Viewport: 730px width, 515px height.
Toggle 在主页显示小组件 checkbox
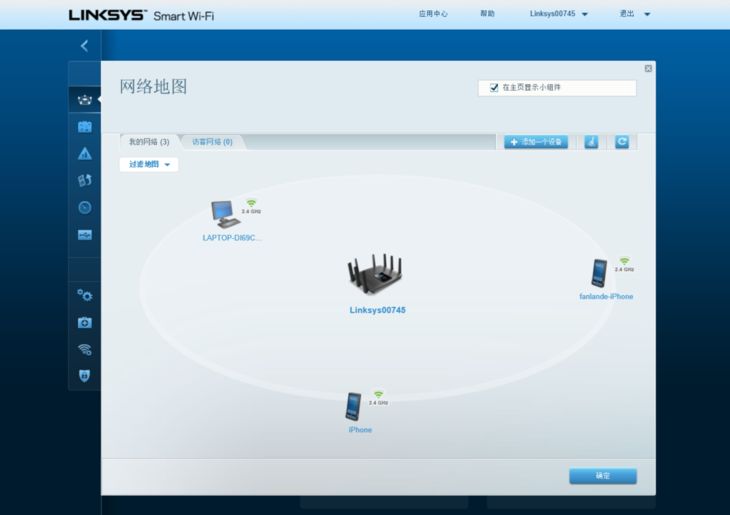pyautogui.click(x=494, y=88)
